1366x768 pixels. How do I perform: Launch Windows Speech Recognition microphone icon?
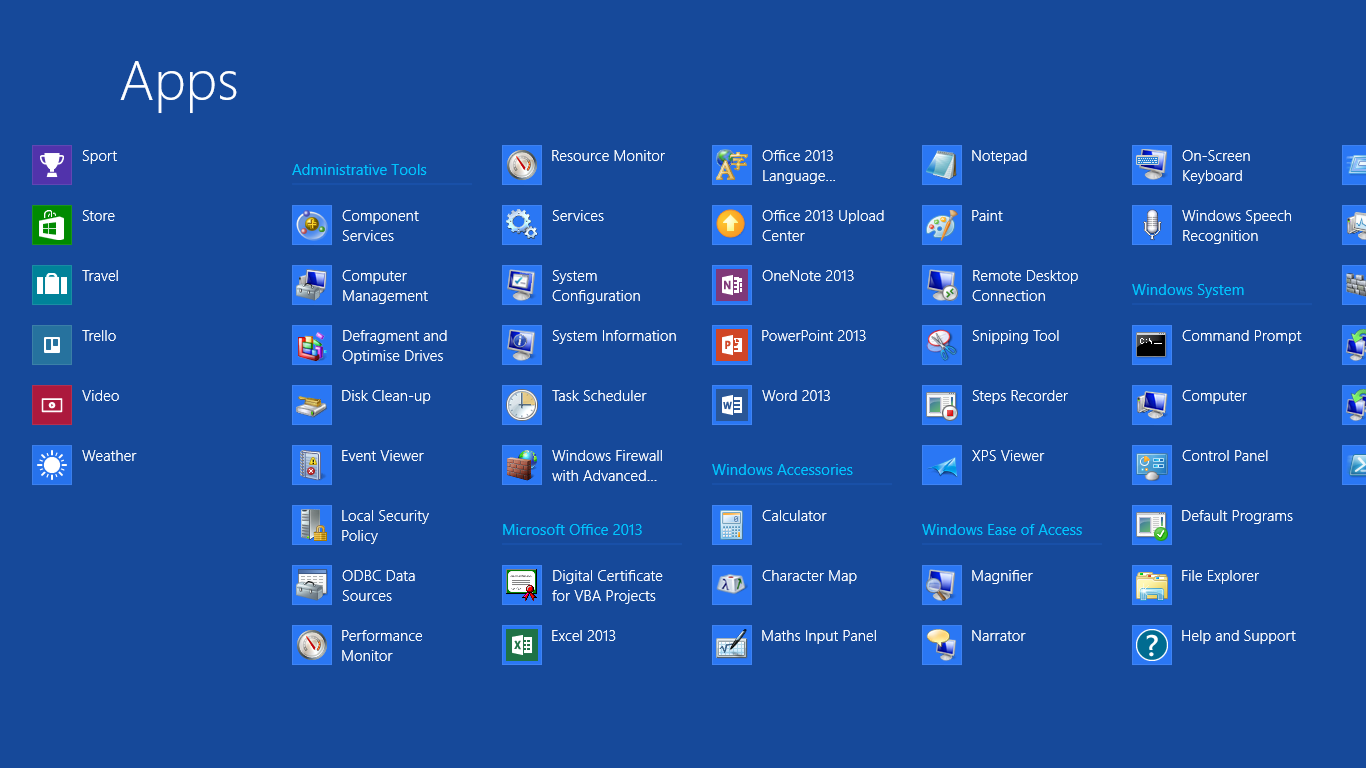[1152, 225]
